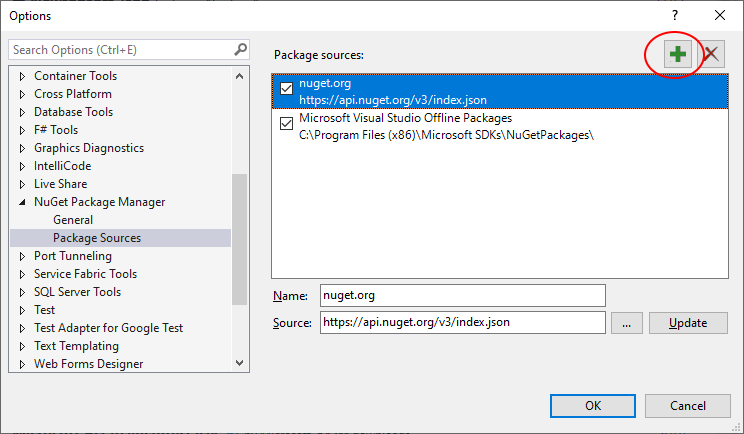Focus the Search Options box
Viewport: 744px width, 434px height.
tap(120, 49)
